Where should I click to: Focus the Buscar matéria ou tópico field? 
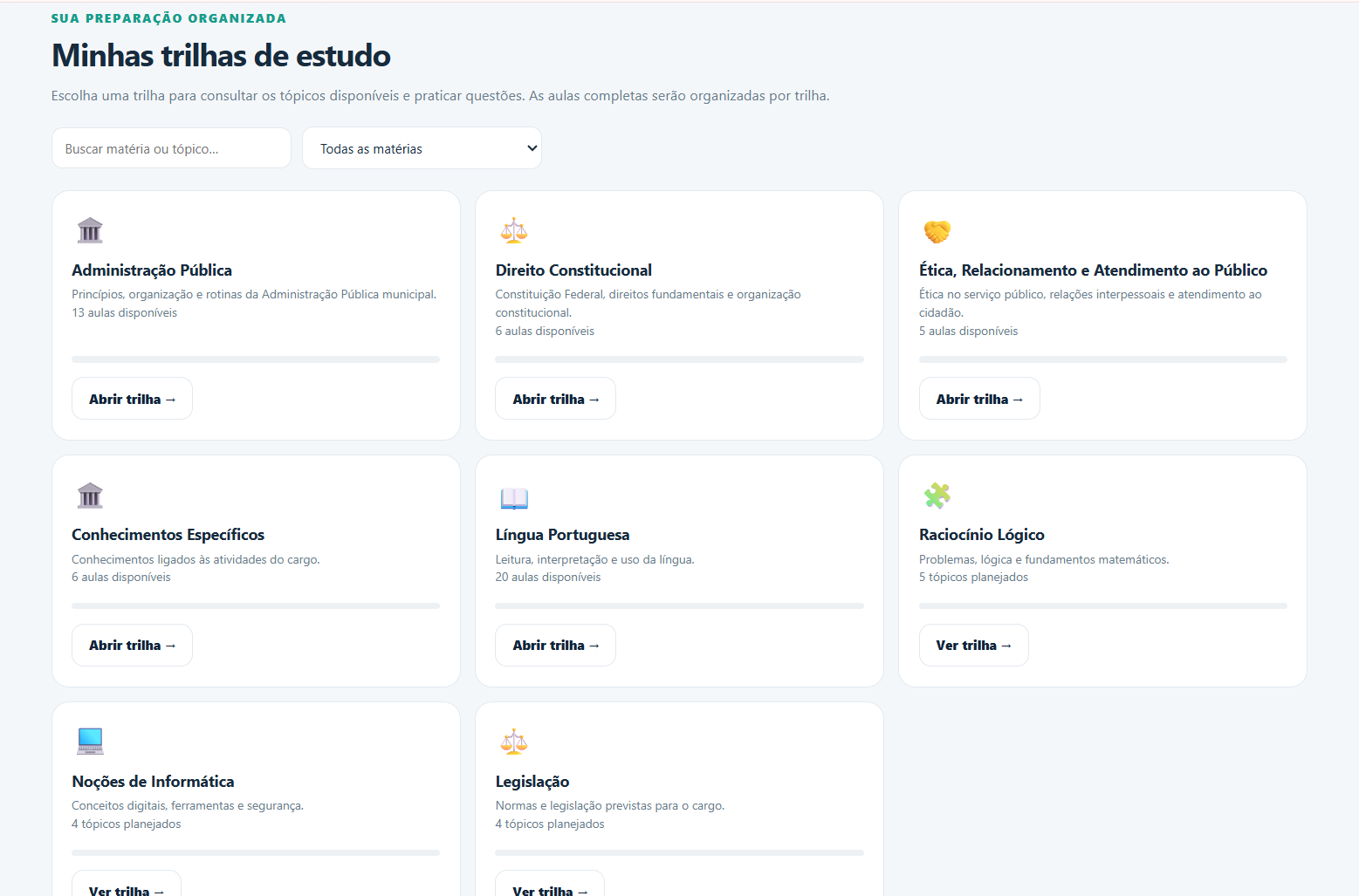171,148
